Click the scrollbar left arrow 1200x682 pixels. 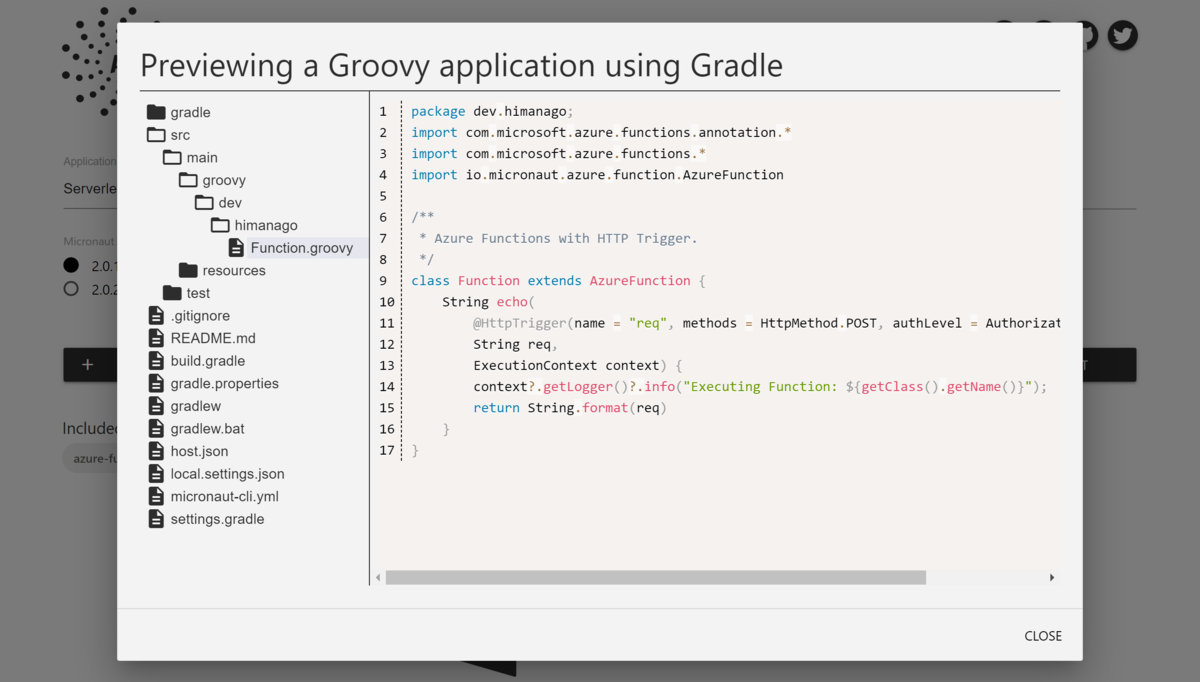pos(378,577)
